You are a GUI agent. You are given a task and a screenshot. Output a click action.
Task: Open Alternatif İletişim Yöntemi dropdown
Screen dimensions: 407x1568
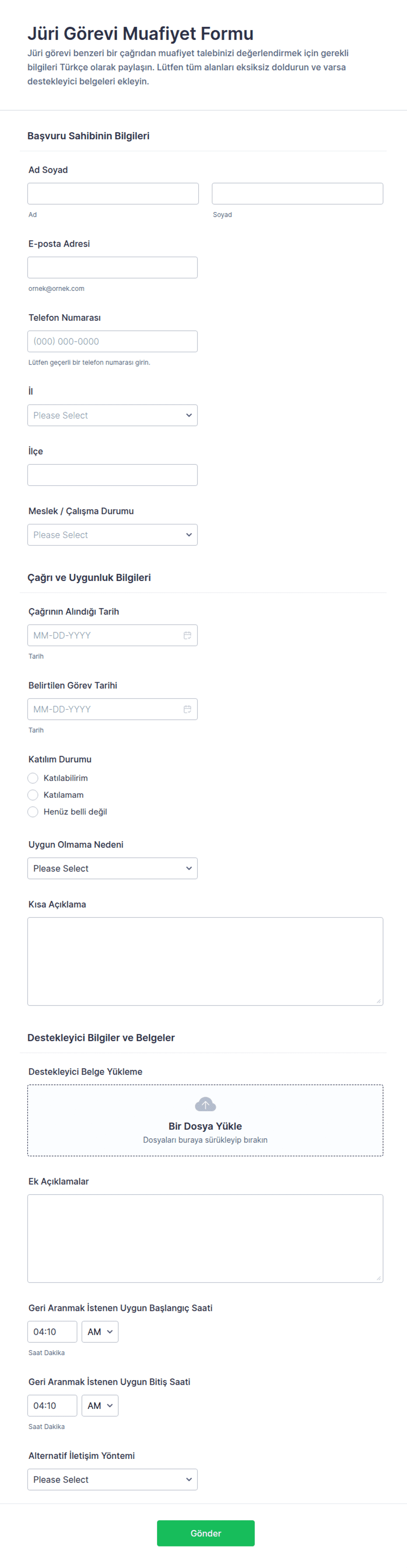(112, 1479)
